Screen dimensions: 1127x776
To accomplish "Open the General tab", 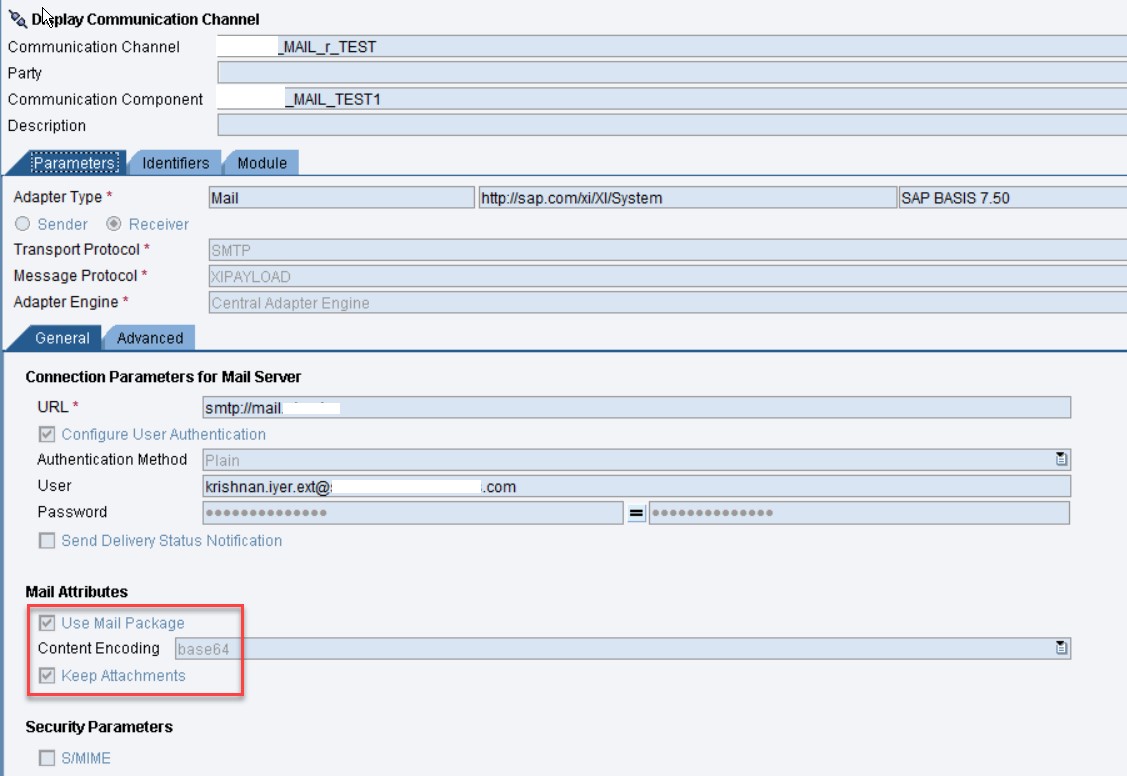I will pyautogui.click(x=62, y=338).
